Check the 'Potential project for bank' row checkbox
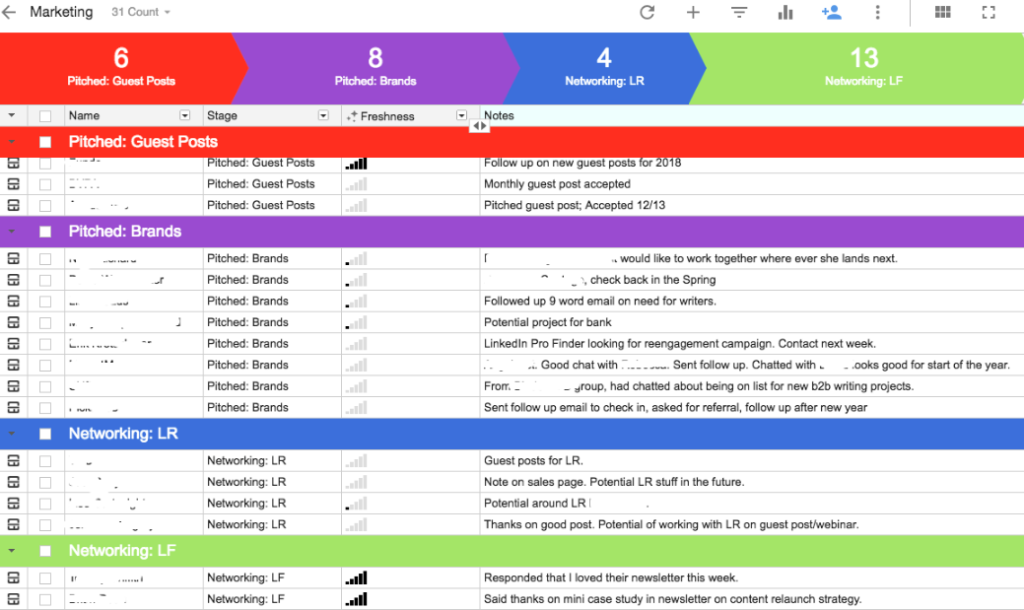The height and width of the screenshot is (610, 1024). click(x=45, y=323)
